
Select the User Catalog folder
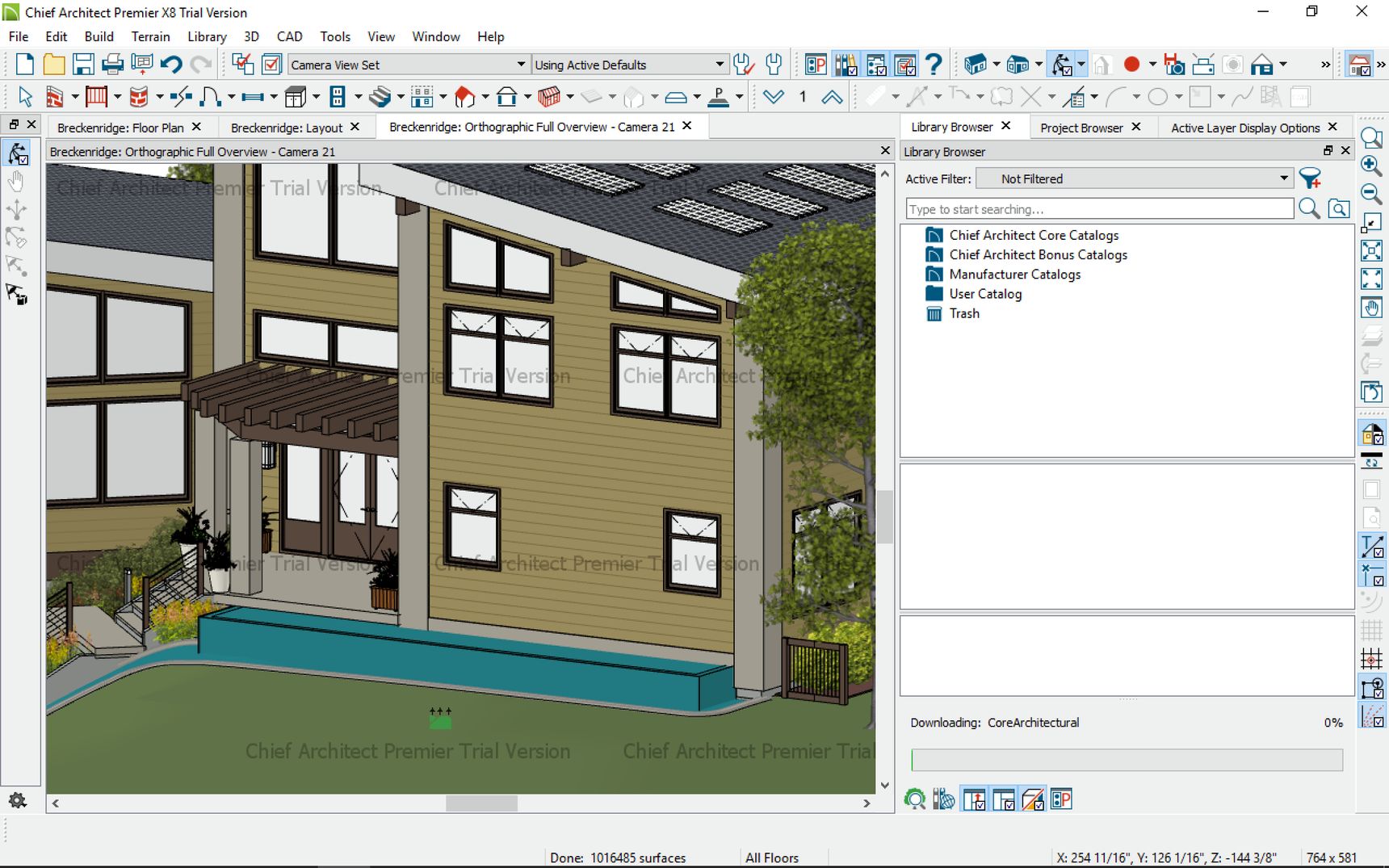coord(985,294)
